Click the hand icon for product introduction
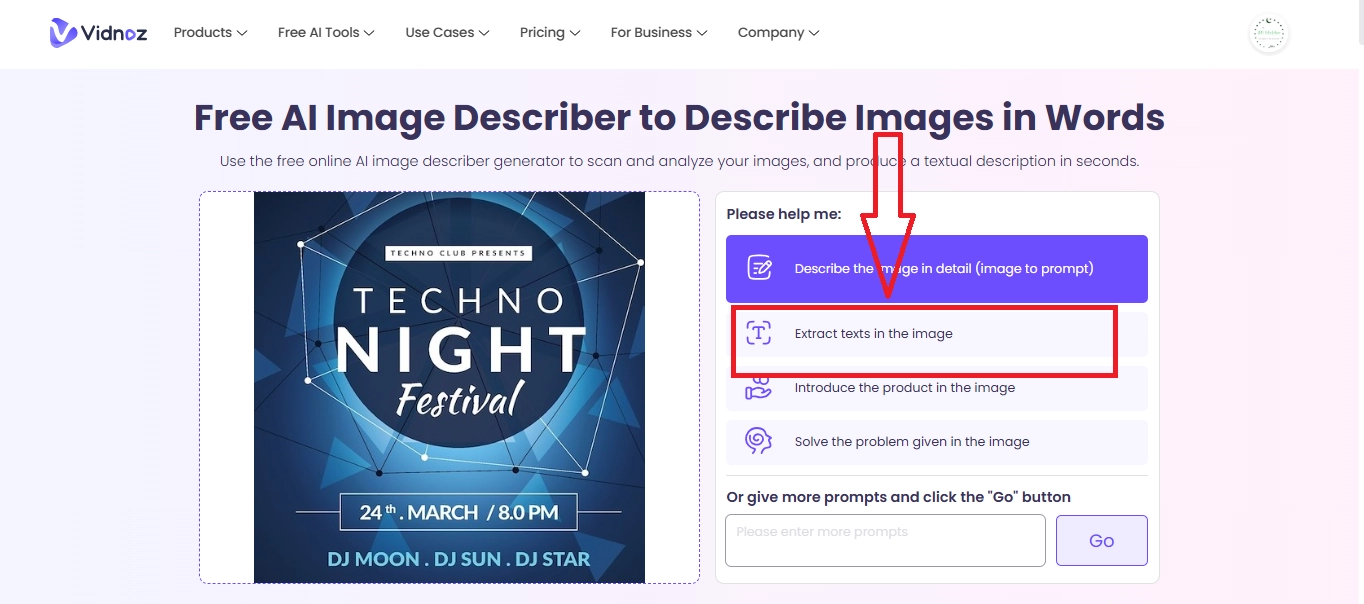This screenshot has height=604, width=1364. (759, 389)
